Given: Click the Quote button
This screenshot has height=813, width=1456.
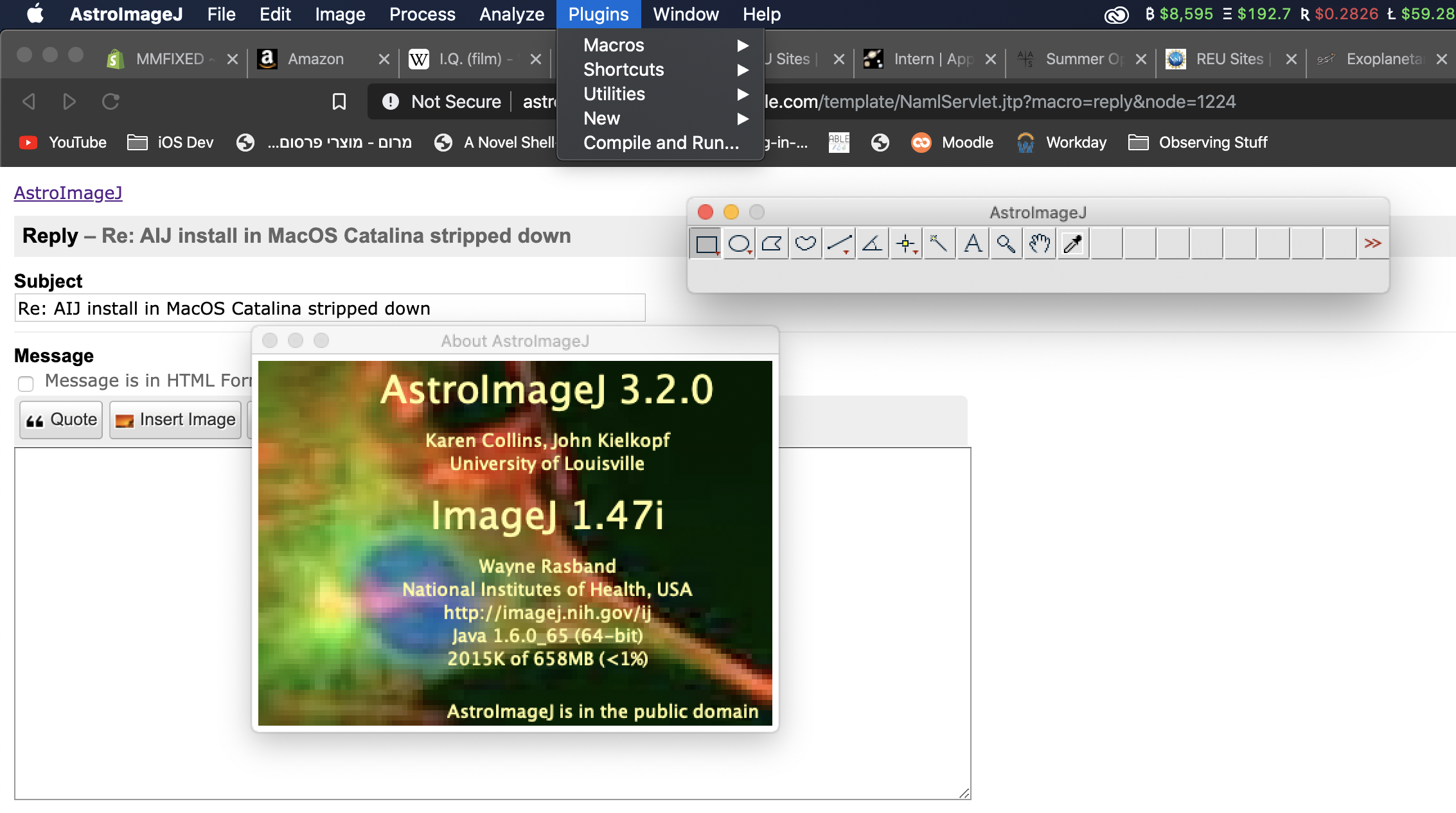Looking at the screenshot, I should [61, 420].
